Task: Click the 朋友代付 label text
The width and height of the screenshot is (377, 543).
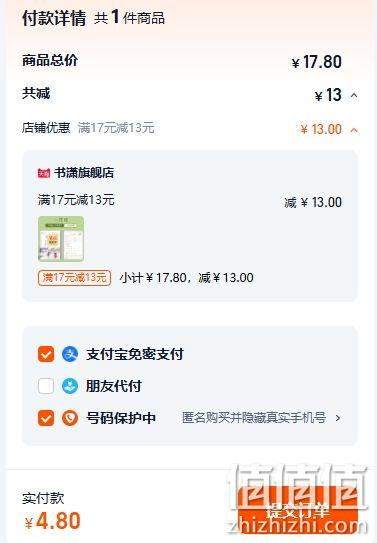Action: coord(114,386)
